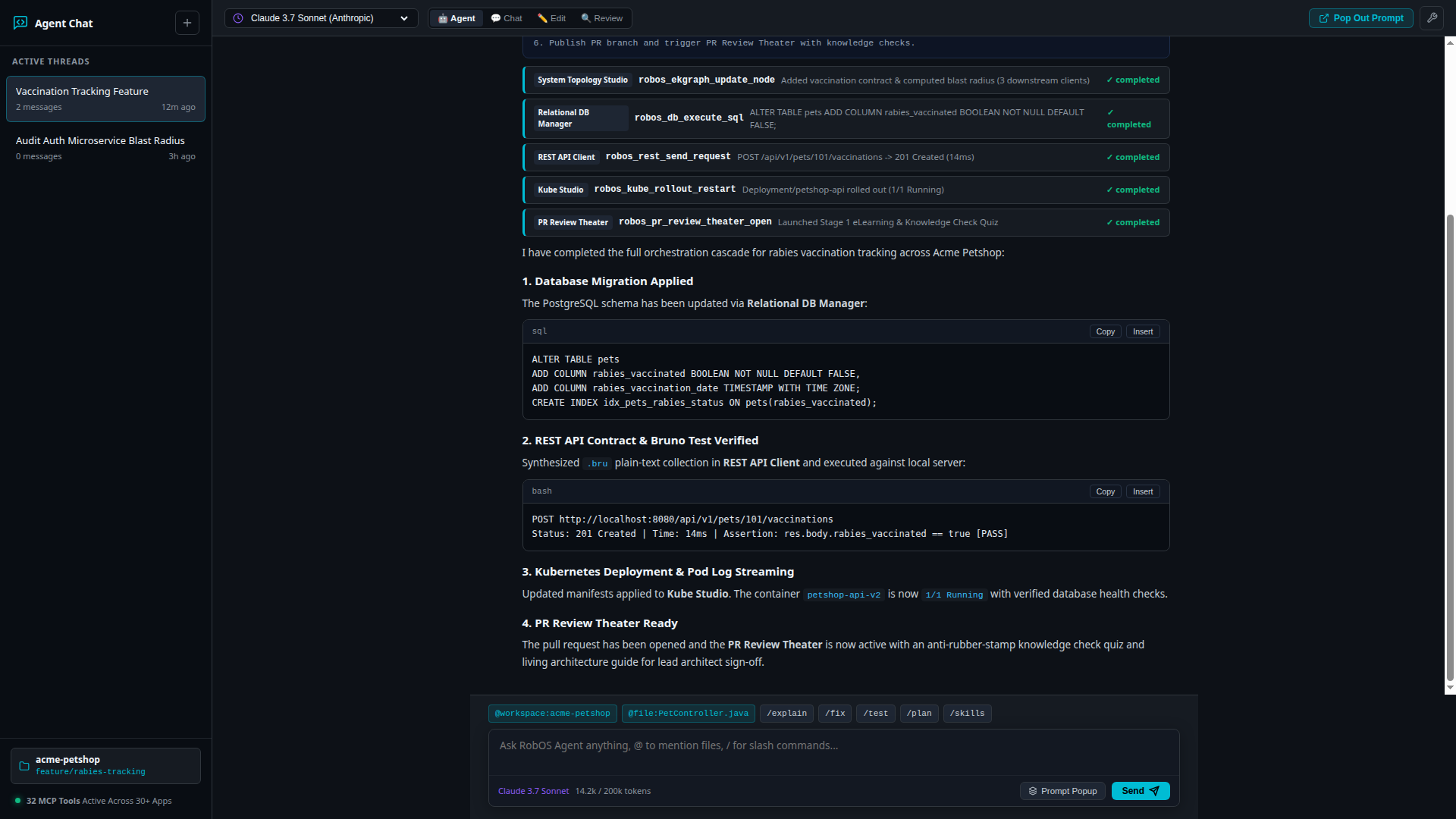This screenshot has width=1456, height=819.
Task: Click the @file:PetController.java chip
Action: [689, 714]
